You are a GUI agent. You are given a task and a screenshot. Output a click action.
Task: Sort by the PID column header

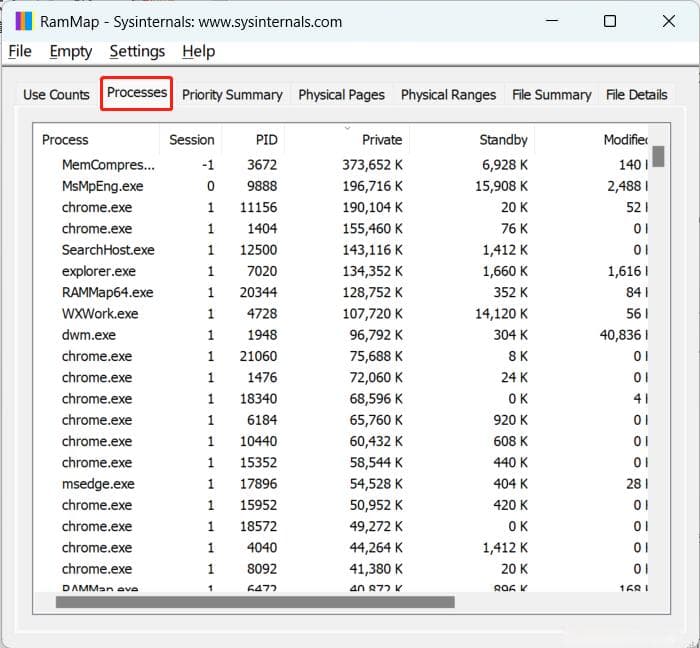[253, 140]
